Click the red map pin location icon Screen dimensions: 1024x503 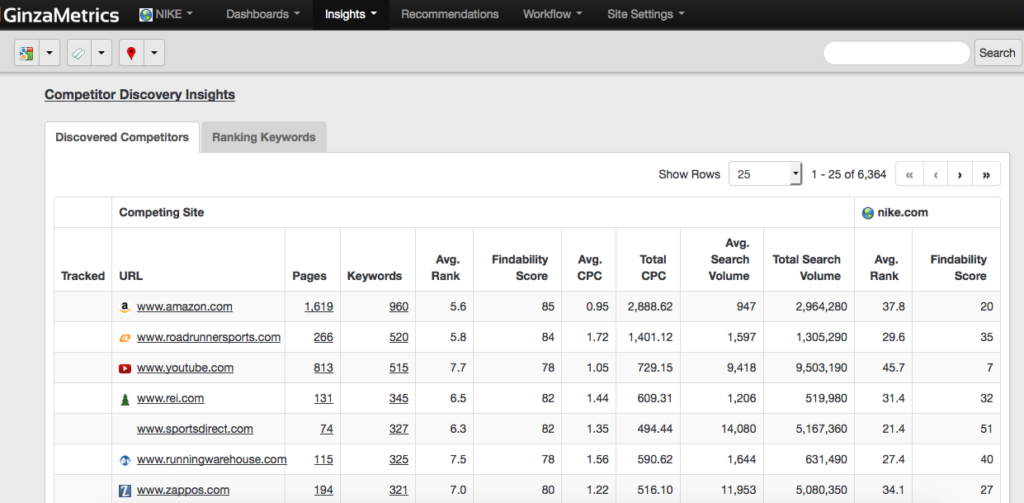pos(131,54)
